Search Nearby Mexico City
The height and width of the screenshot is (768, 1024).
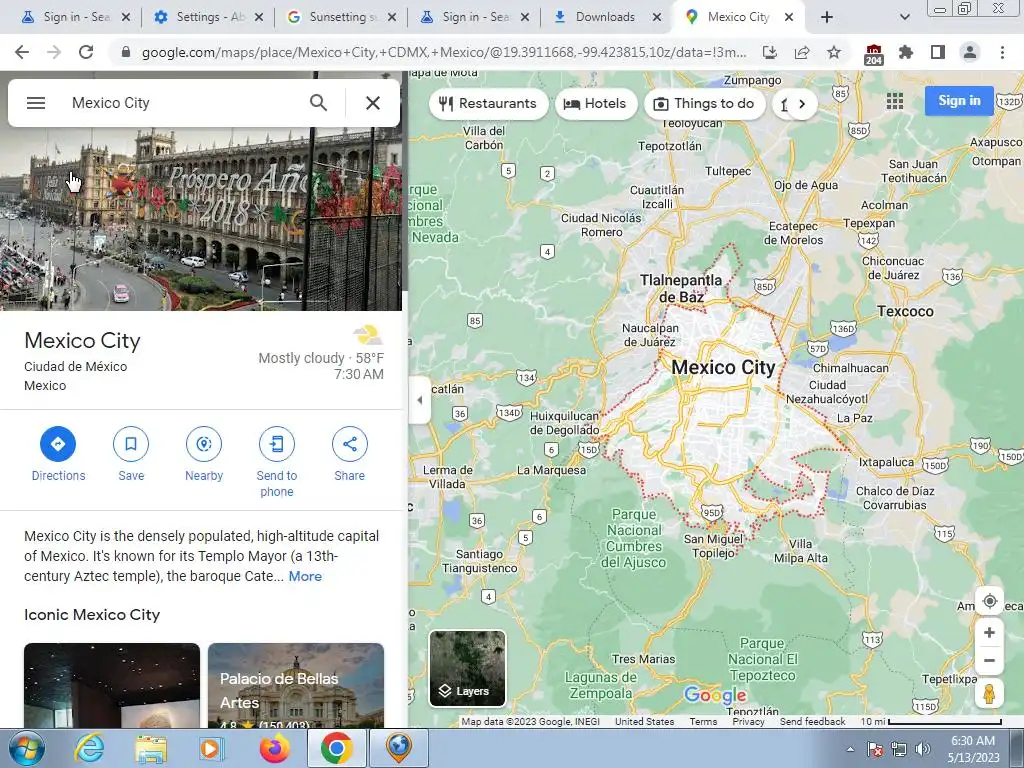tap(204, 455)
